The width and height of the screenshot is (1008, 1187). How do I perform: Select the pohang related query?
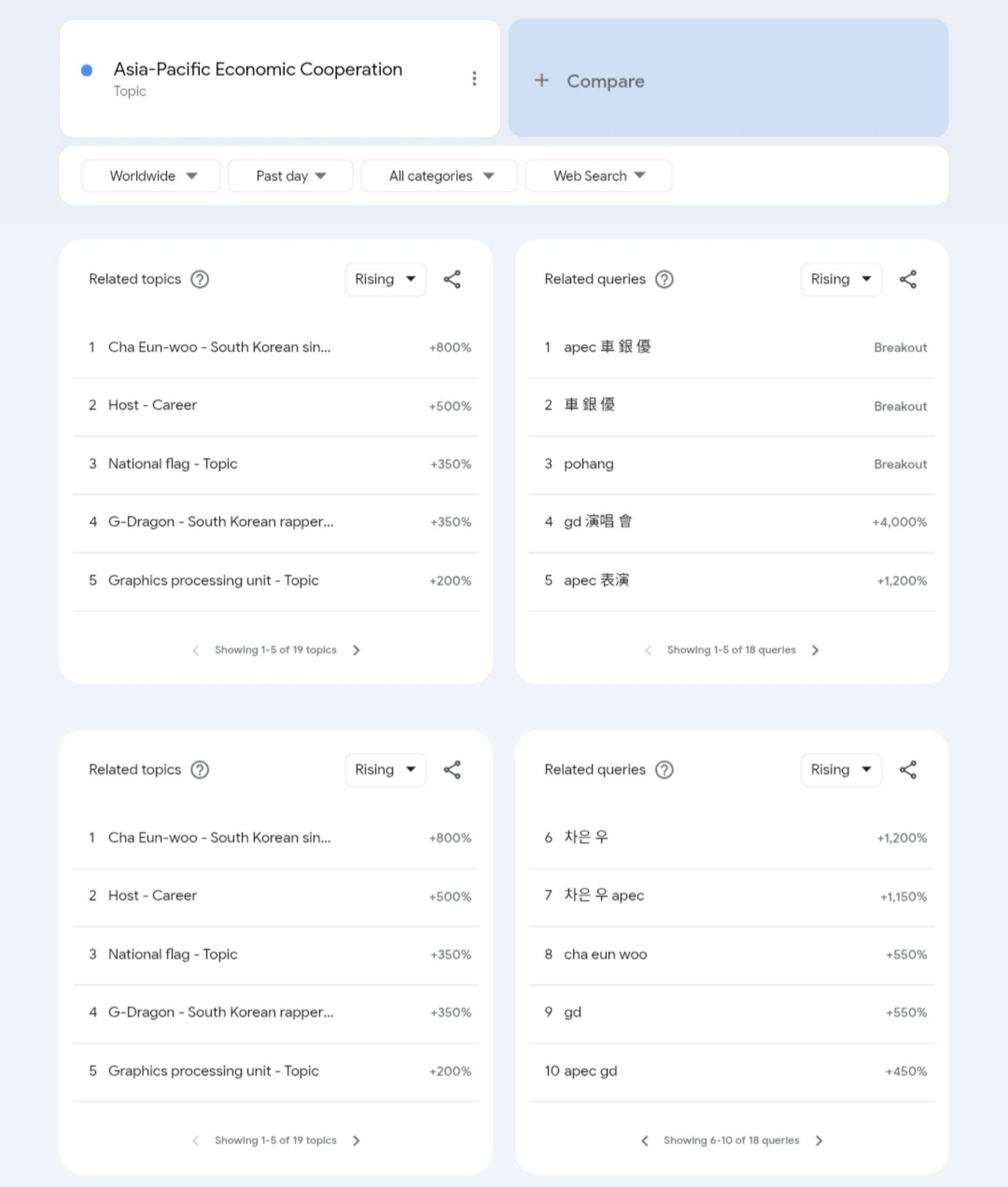click(588, 464)
